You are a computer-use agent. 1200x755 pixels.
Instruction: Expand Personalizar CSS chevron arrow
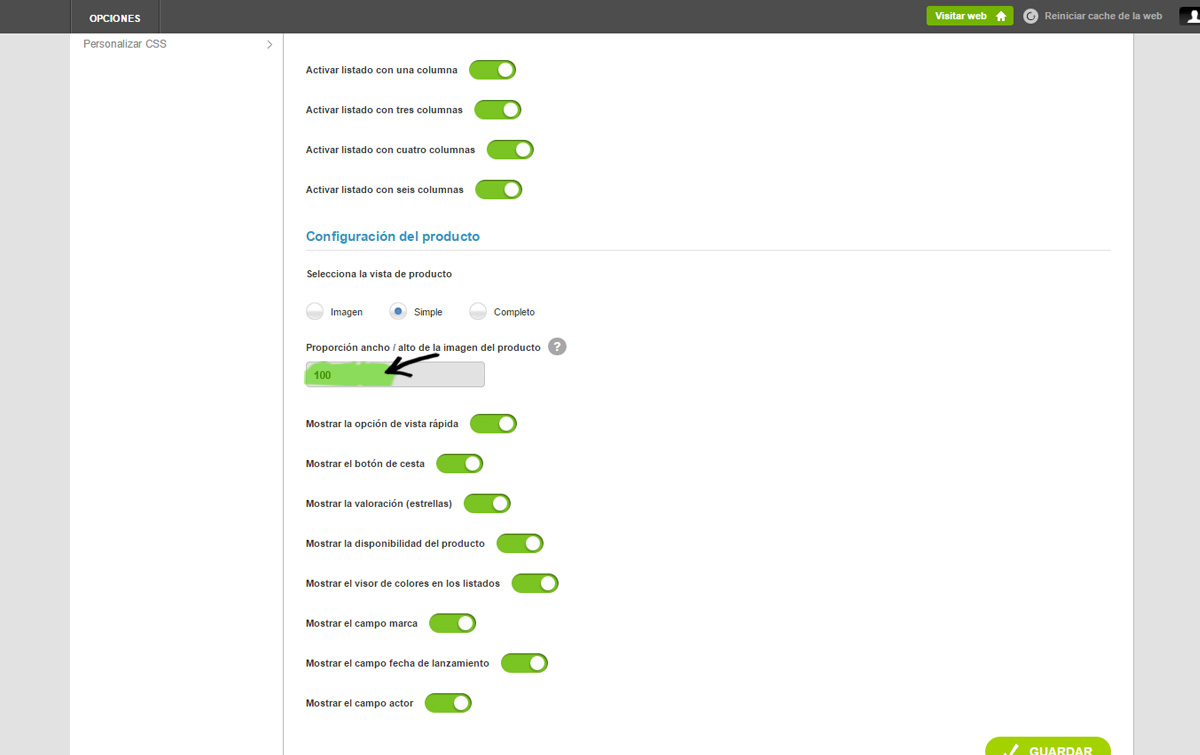point(269,45)
